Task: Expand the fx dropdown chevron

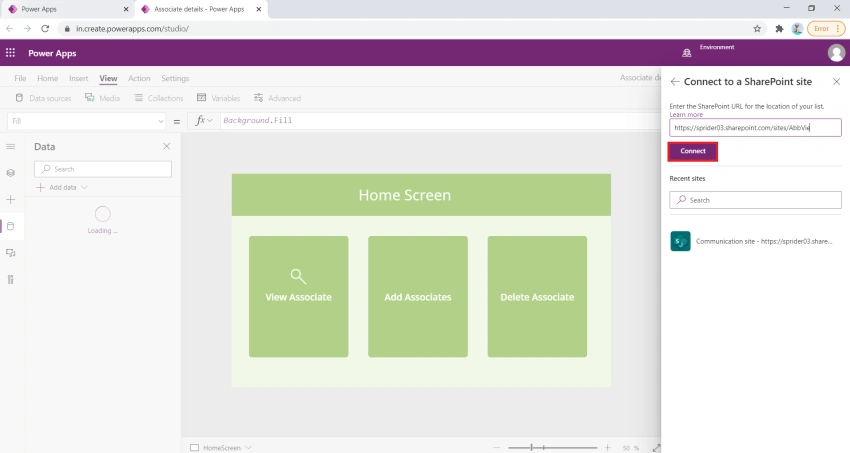Action: click(210, 120)
